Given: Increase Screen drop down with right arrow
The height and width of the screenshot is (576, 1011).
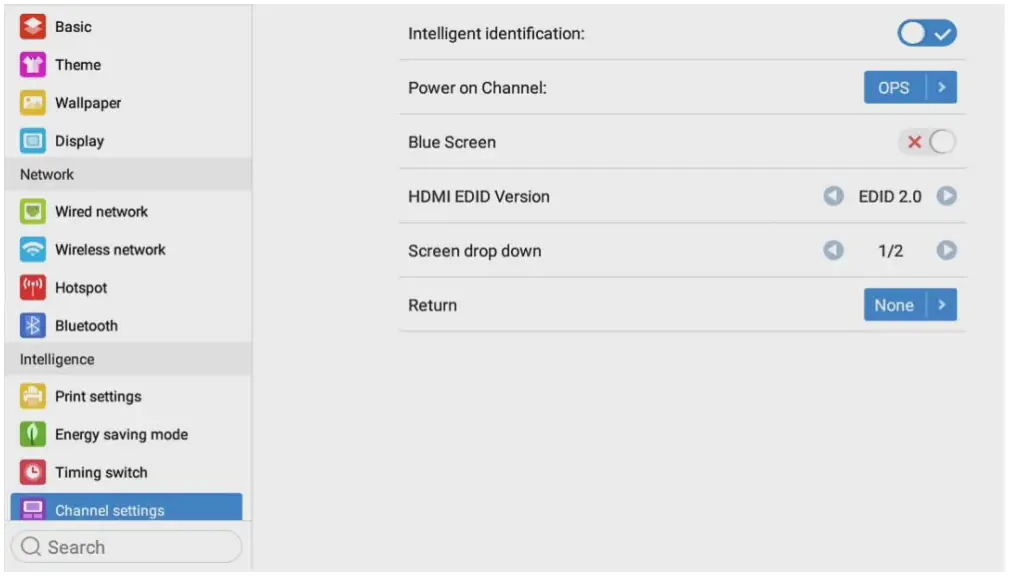Looking at the screenshot, I should click(x=946, y=251).
